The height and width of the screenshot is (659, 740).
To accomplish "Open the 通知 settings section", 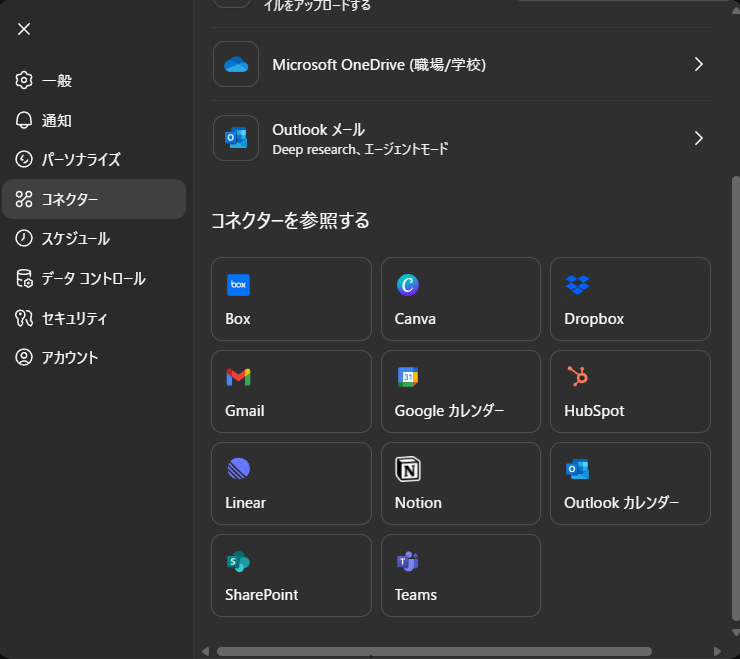I will 94,120.
